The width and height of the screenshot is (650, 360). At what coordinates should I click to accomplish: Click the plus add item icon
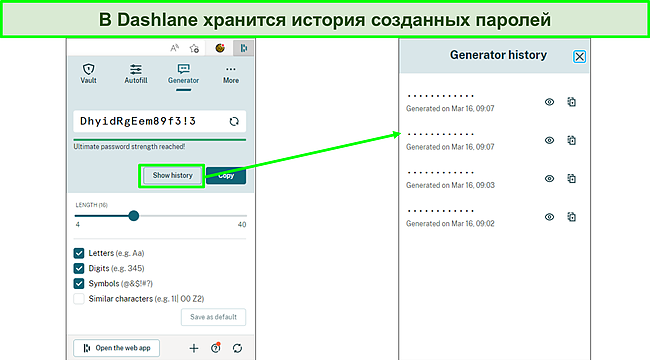[x=194, y=348]
